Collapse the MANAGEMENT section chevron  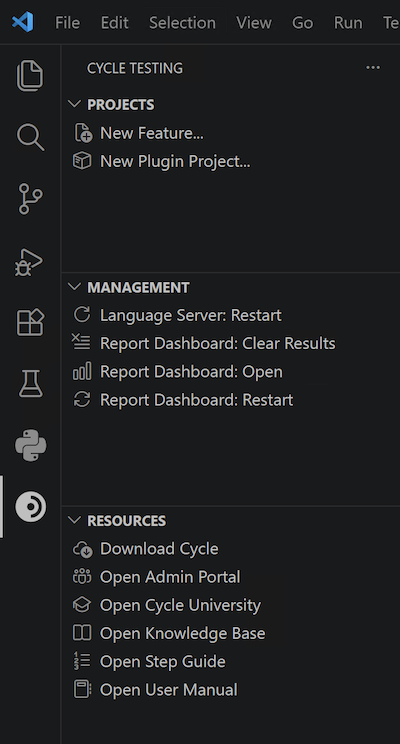point(74,287)
